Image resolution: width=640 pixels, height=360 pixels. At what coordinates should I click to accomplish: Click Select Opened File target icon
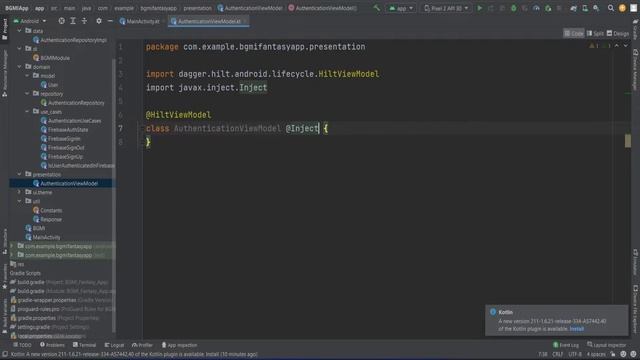(61, 21)
